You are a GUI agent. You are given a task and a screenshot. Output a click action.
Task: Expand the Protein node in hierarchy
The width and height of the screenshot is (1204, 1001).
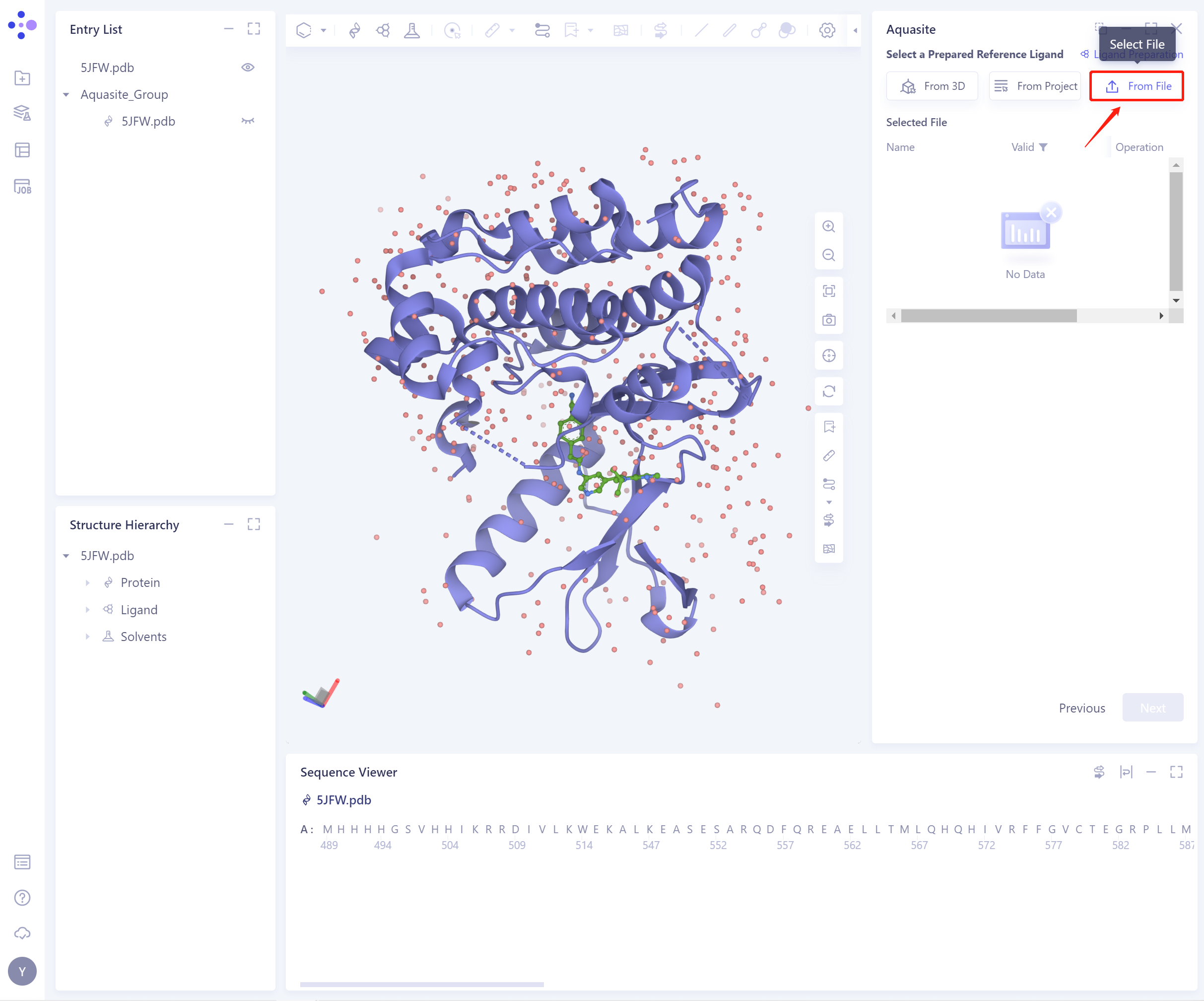click(87, 583)
